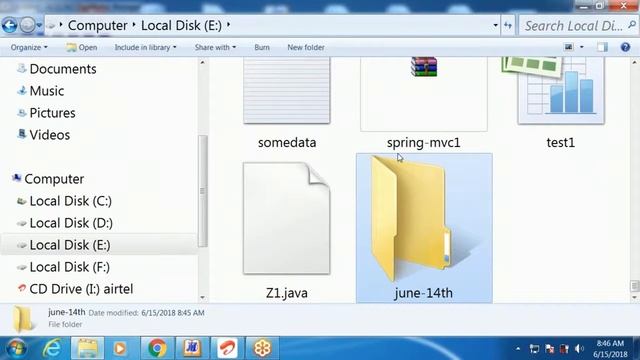Click the somedata file name label
The height and width of the screenshot is (360, 640).
[287, 142]
